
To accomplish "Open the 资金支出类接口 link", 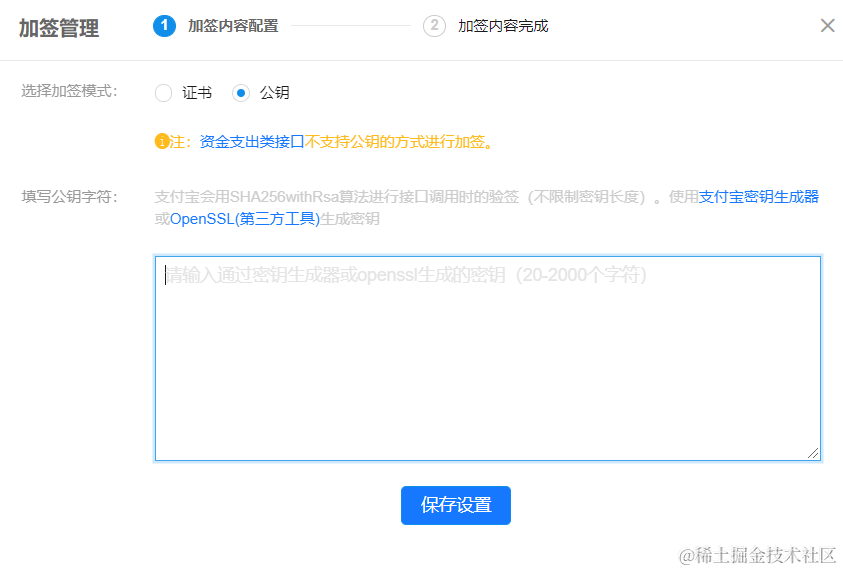I will click(252, 142).
